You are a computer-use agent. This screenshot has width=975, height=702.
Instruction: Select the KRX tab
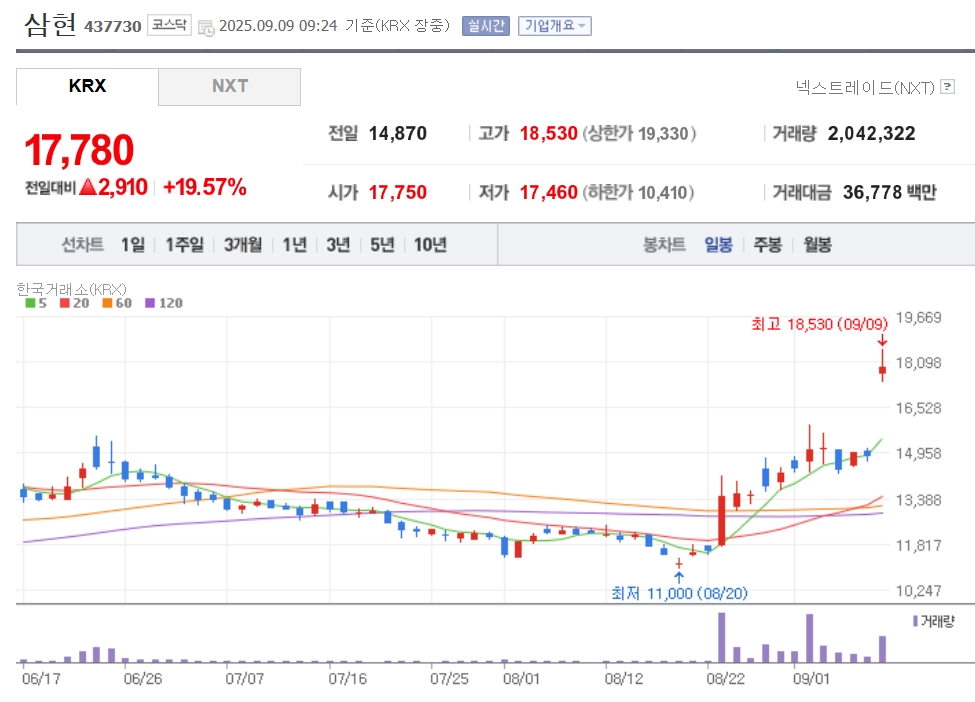(x=87, y=86)
